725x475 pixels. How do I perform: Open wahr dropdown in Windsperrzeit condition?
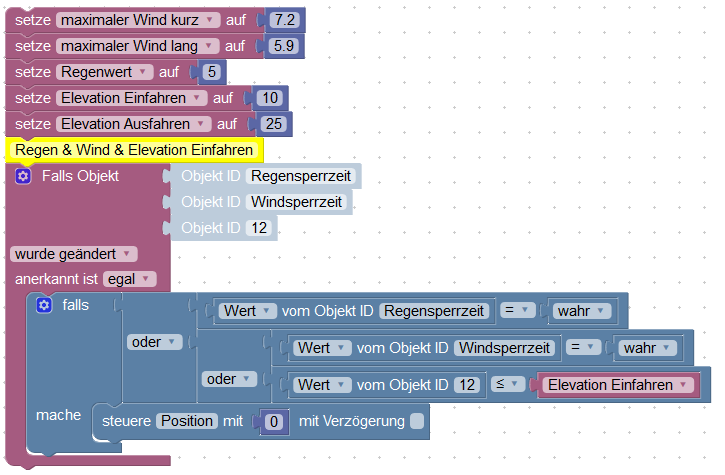648,348
